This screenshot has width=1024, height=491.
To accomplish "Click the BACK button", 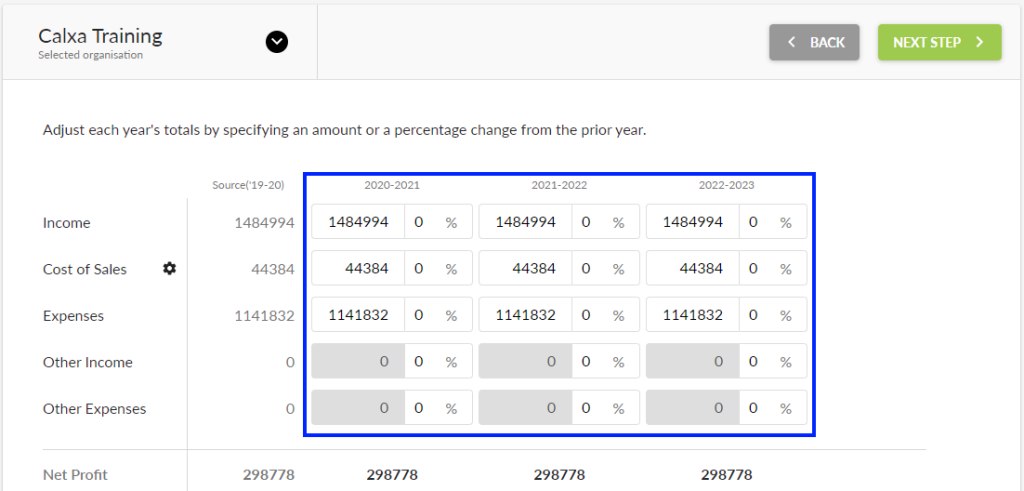I will 814,42.
